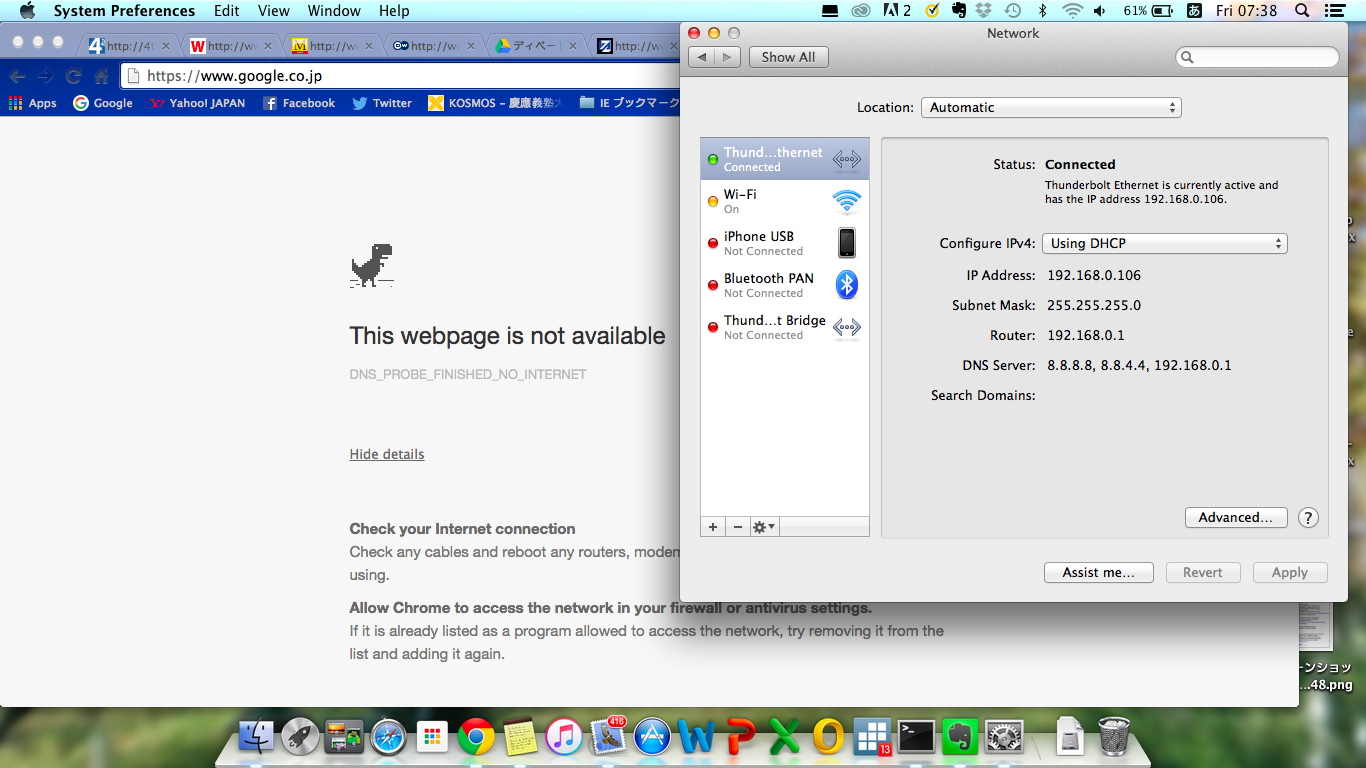Open Notification Center in menu bar
This screenshot has height=768, width=1366.
(x=1334, y=11)
